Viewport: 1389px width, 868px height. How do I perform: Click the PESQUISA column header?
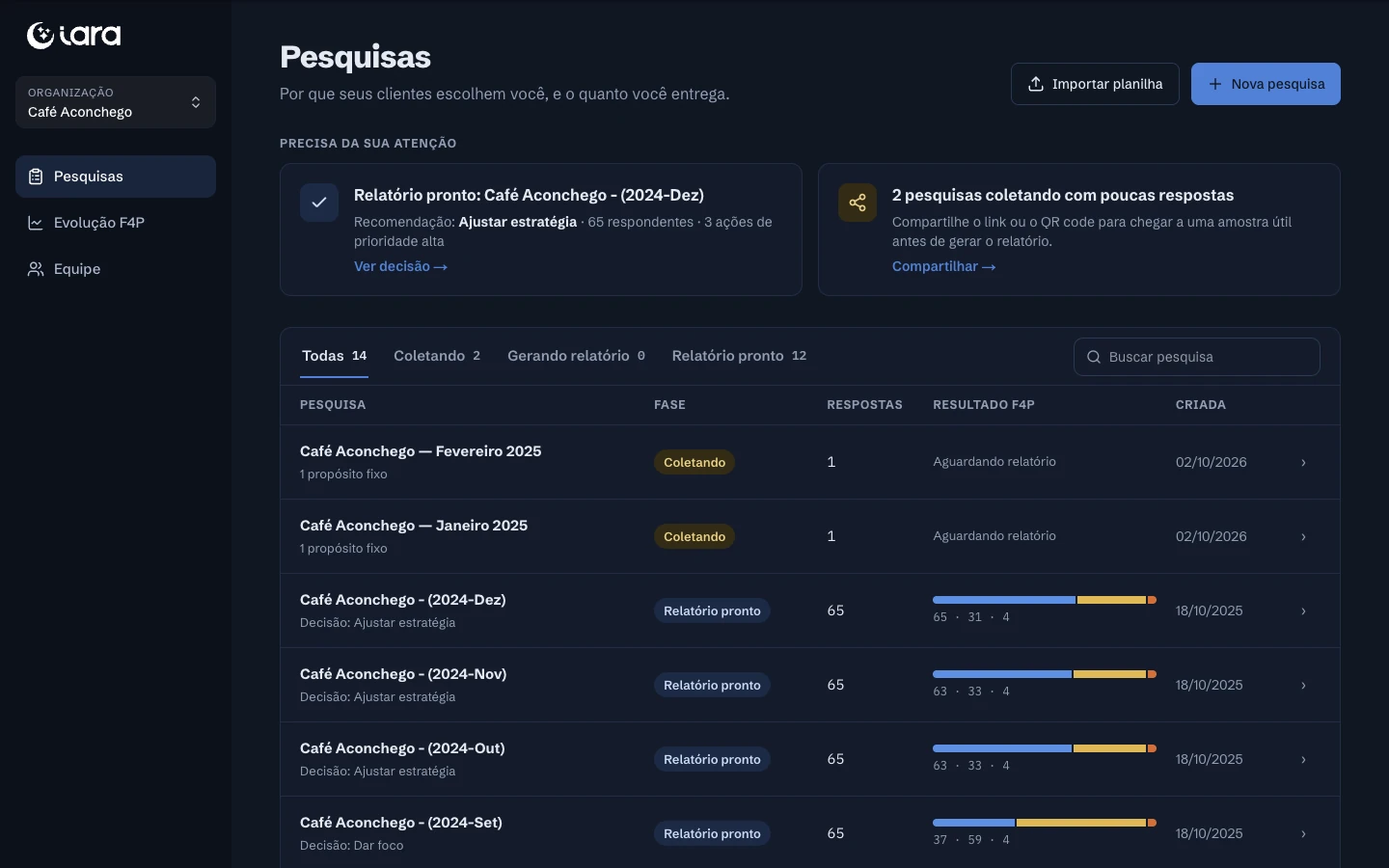(x=333, y=405)
